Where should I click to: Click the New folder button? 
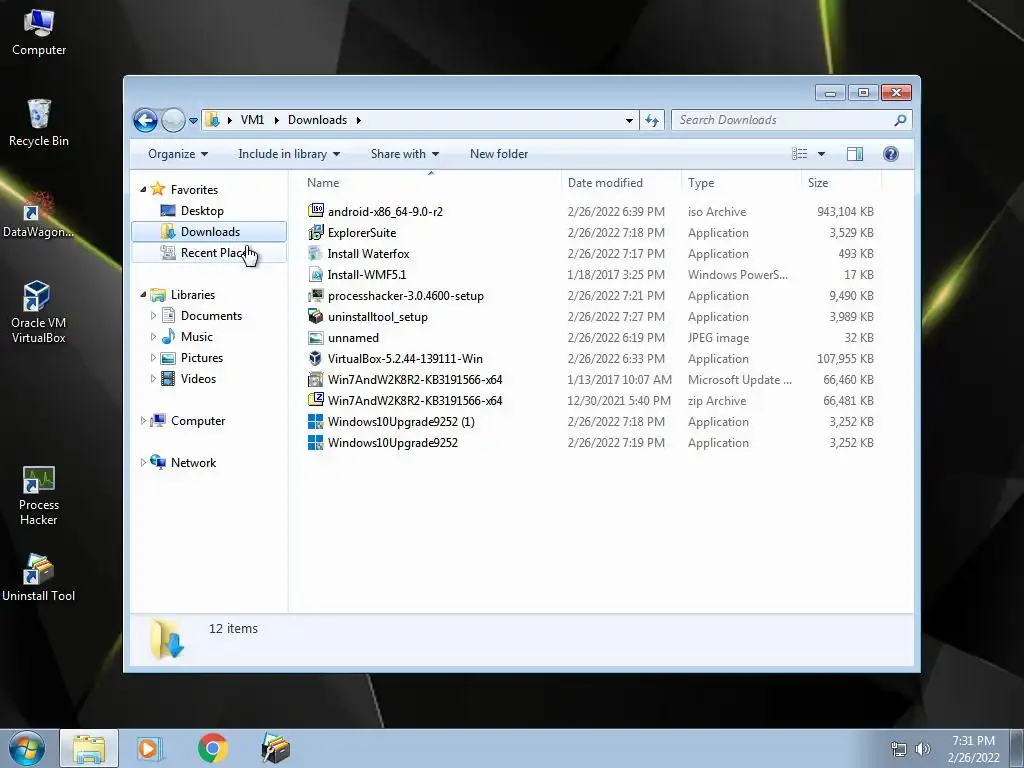499,154
